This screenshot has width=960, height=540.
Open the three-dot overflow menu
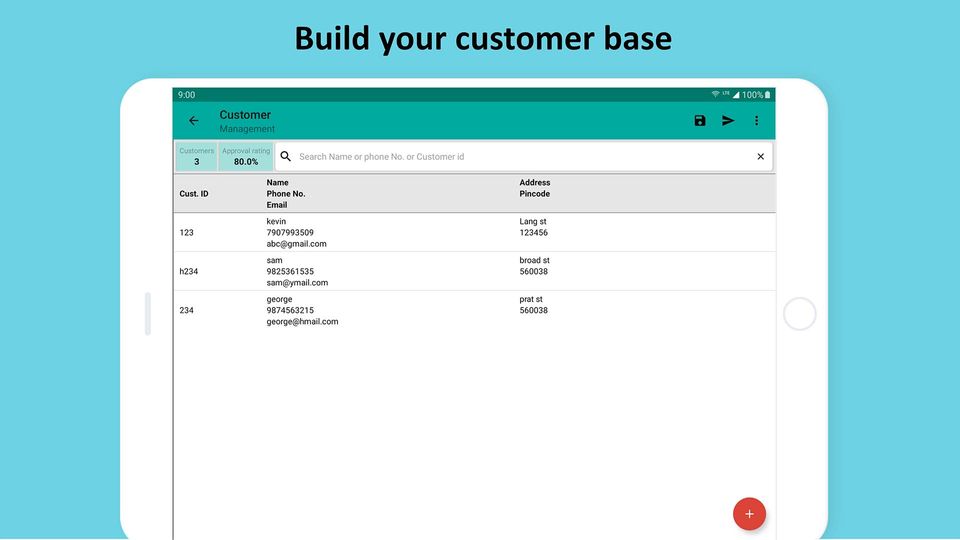coord(757,121)
